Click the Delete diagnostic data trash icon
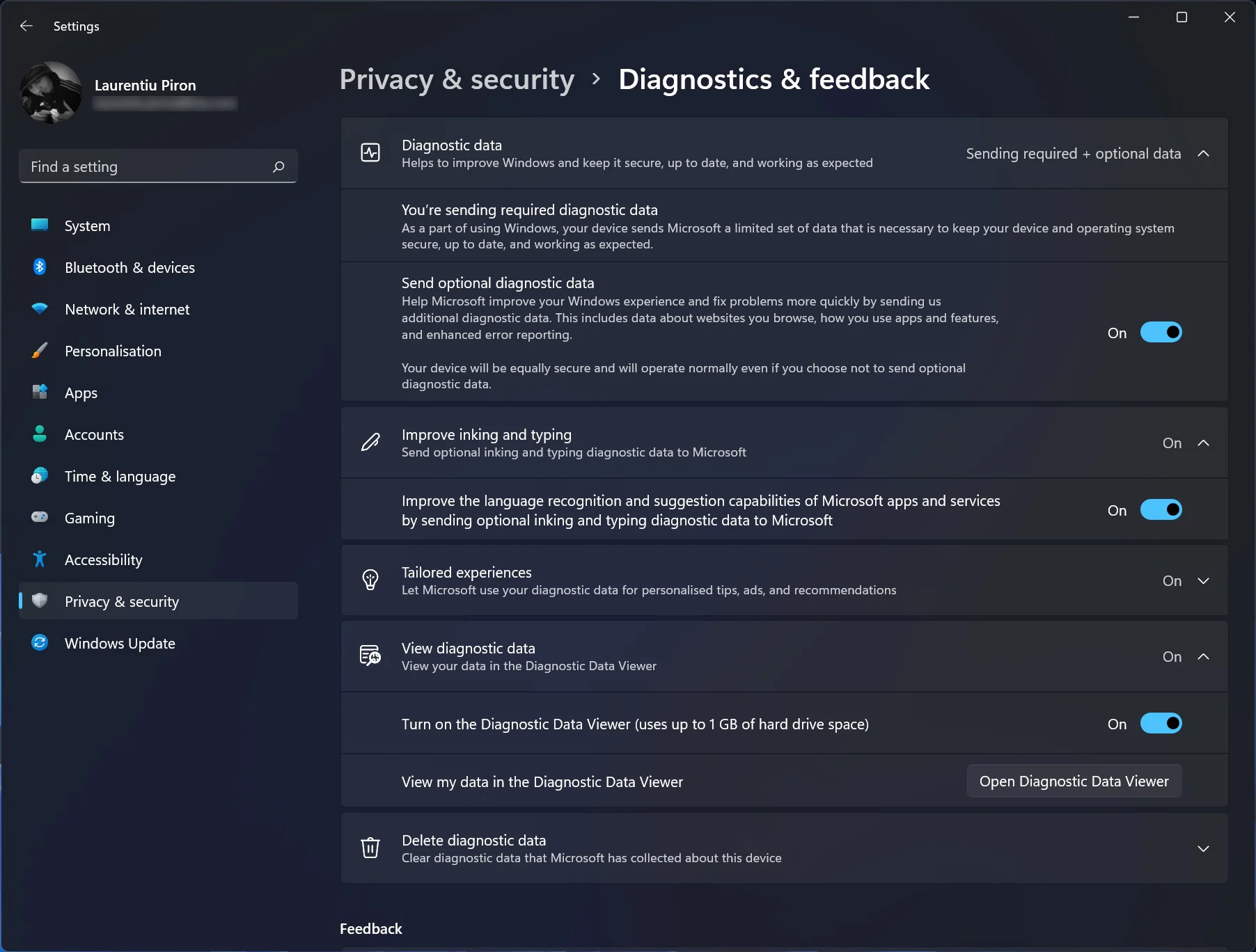The width and height of the screenshot is (1256, 952). tap(370, 848)
